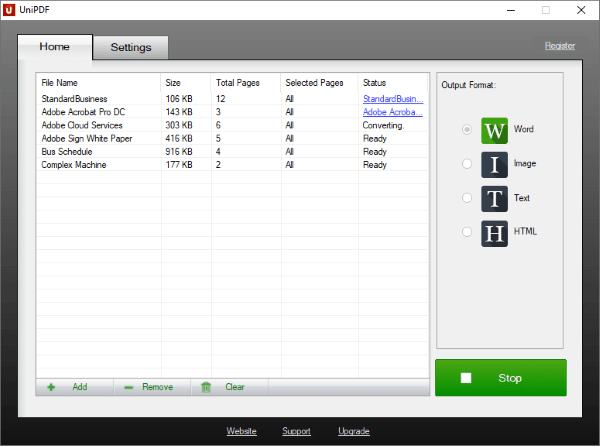Click the Clear label in the toolbar
Image resolution: width=600 pixels, height=446 pixels.
235,387
